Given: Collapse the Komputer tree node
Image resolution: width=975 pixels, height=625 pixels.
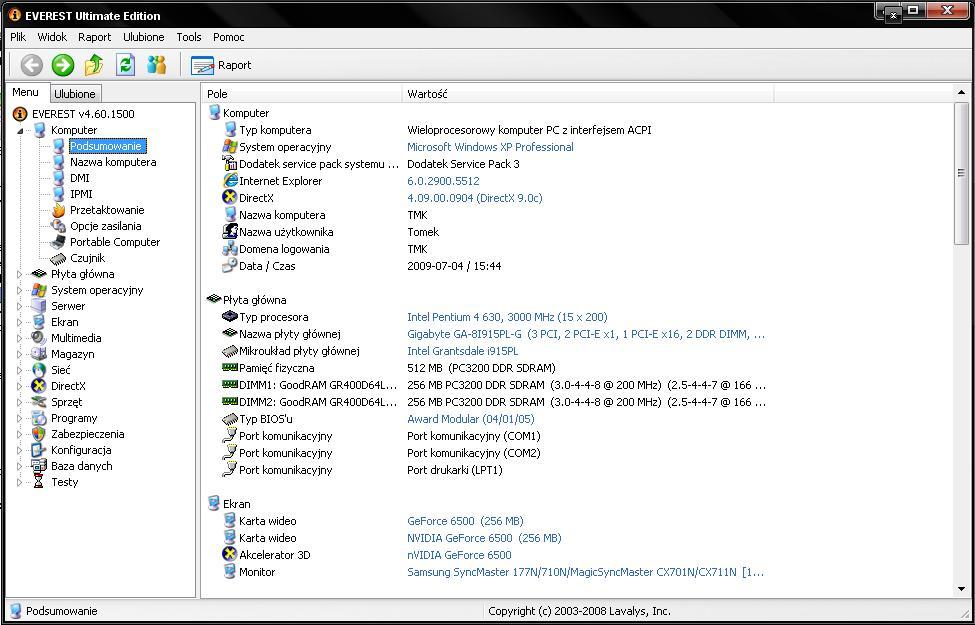Looking at the screenshot, I should [19, 131].
